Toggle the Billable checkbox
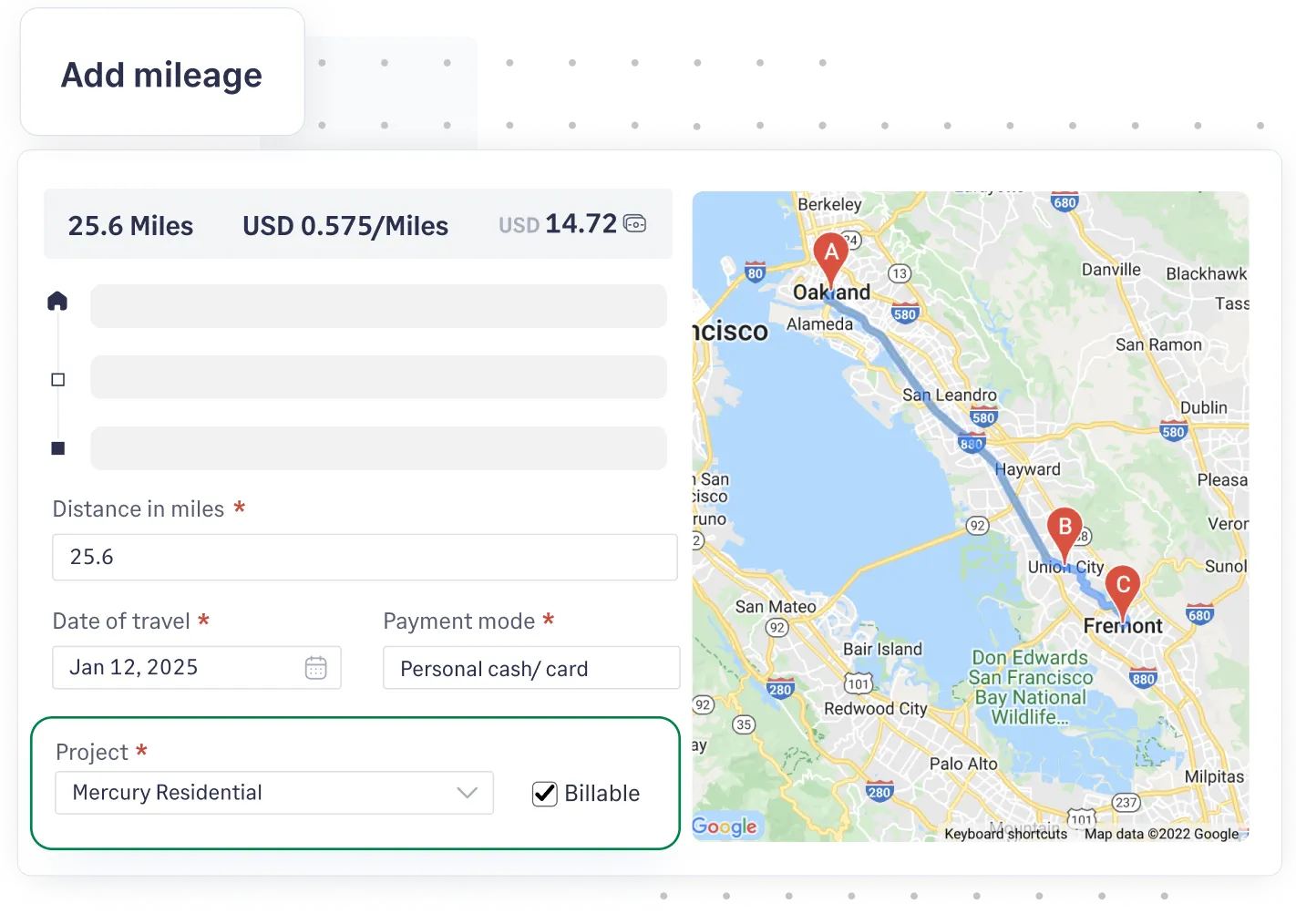The image size is (1296, 924). (544, 793)
